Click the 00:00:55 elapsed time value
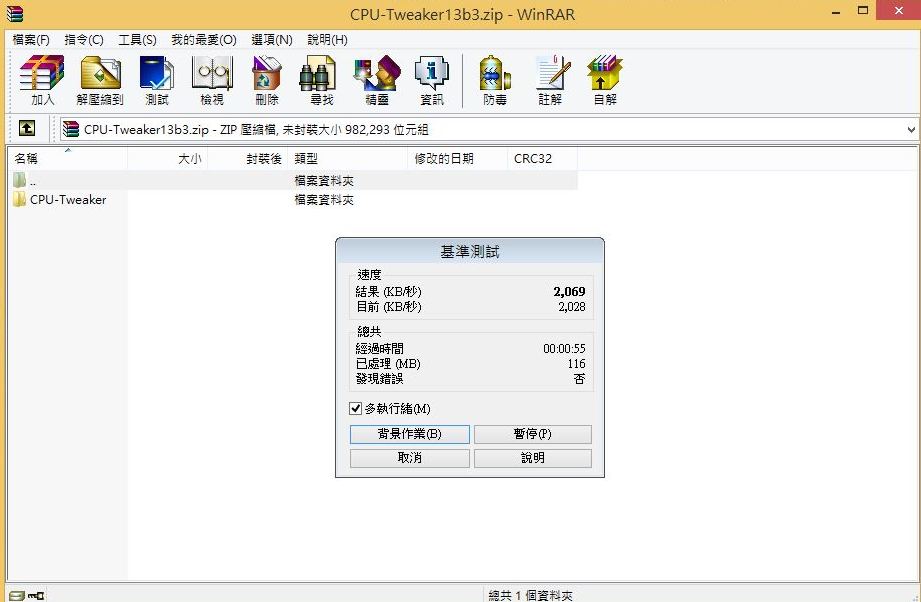 [564, 349]
